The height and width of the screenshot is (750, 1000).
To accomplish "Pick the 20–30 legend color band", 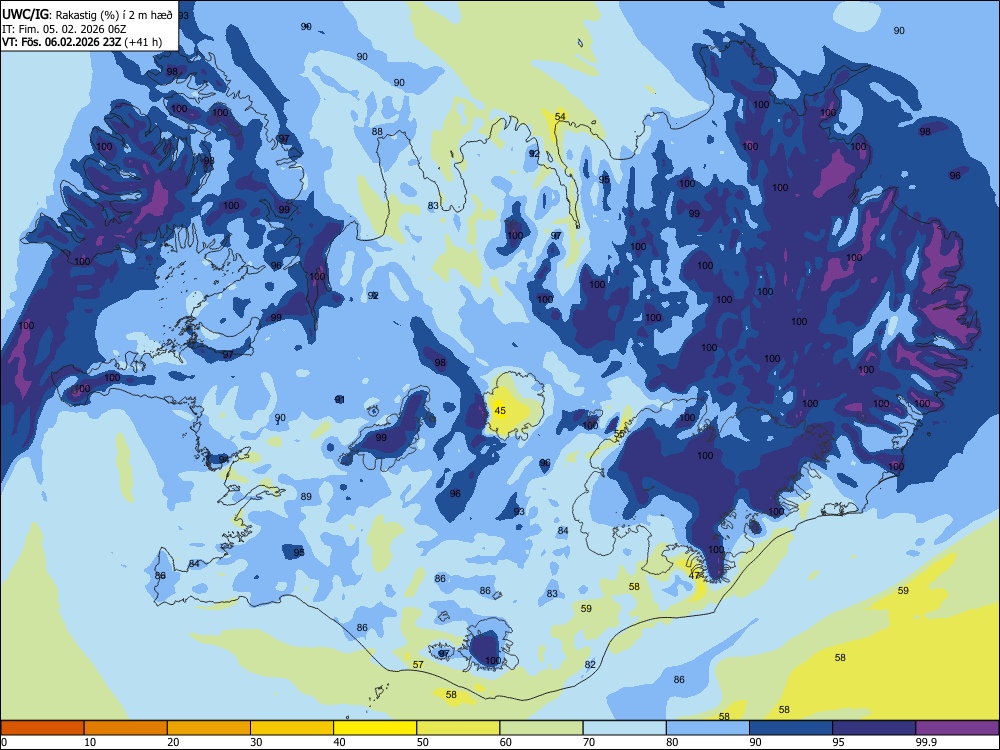I will (209, 728).
